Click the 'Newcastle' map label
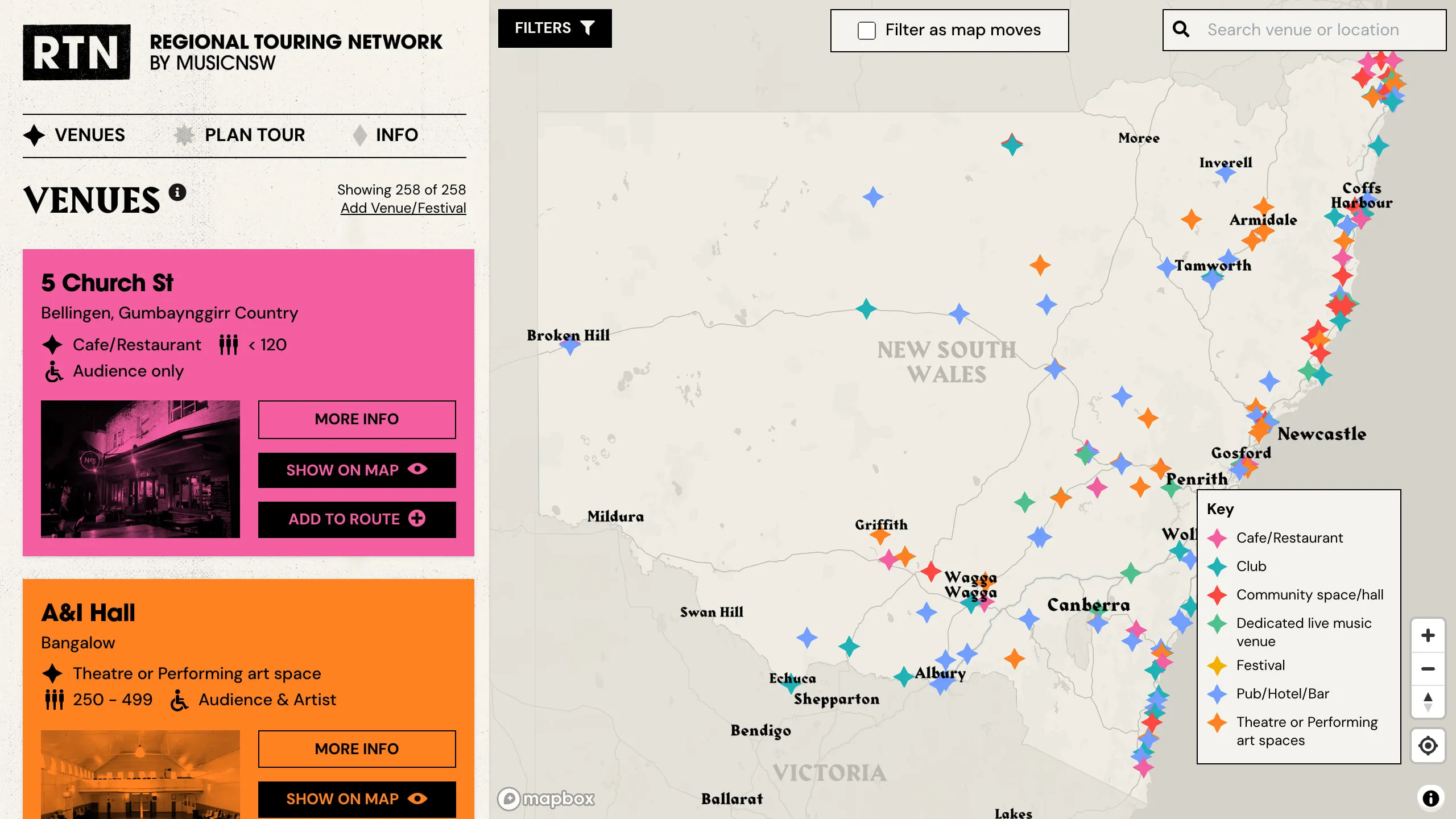Viewport: 1456px width, 819px height. tap(1322, 434)
